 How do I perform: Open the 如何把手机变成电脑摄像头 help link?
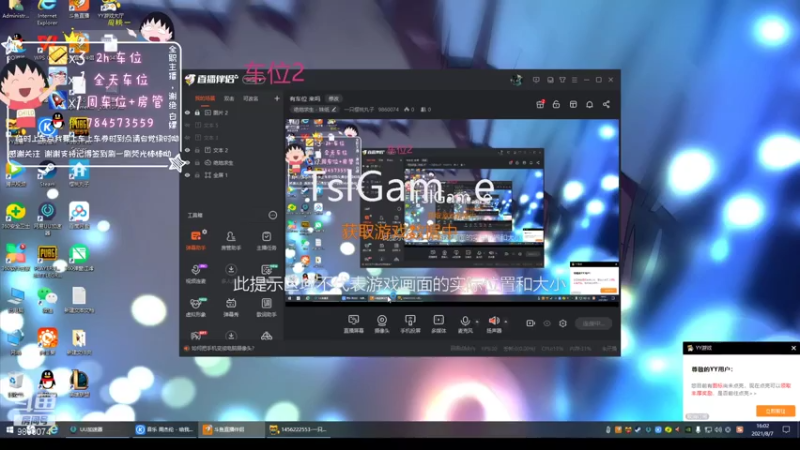tap(222, 348)
